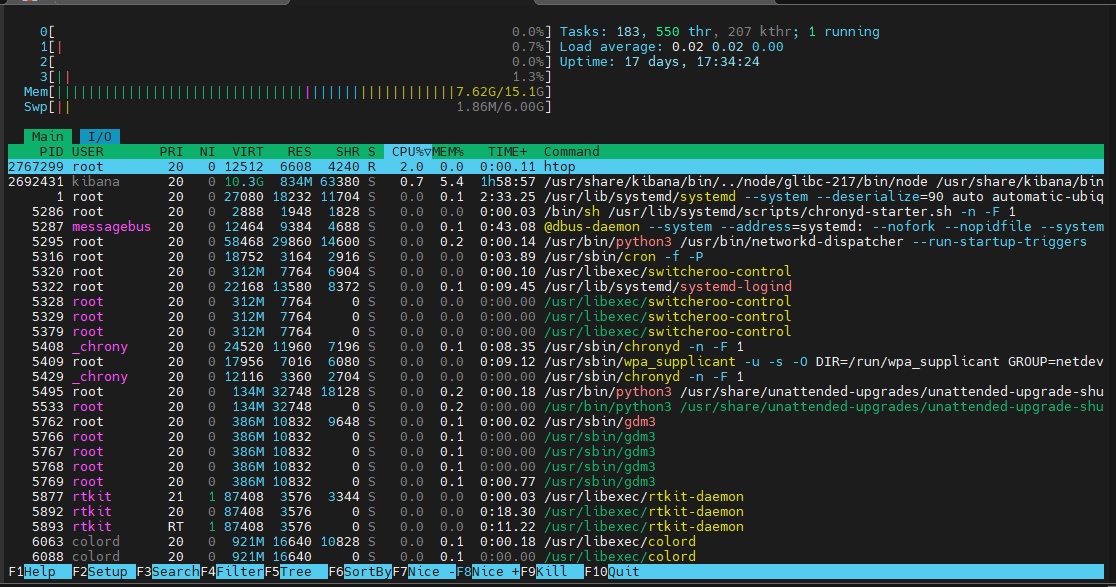This screenshot has width=1116, height=587.
Task: Open Setup with the F2 button
Action: pyautogui.click(x=104, y=571)
